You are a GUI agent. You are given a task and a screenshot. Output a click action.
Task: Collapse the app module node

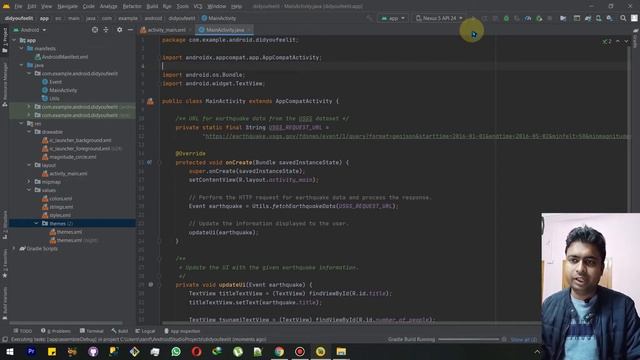tap(14, 40)
